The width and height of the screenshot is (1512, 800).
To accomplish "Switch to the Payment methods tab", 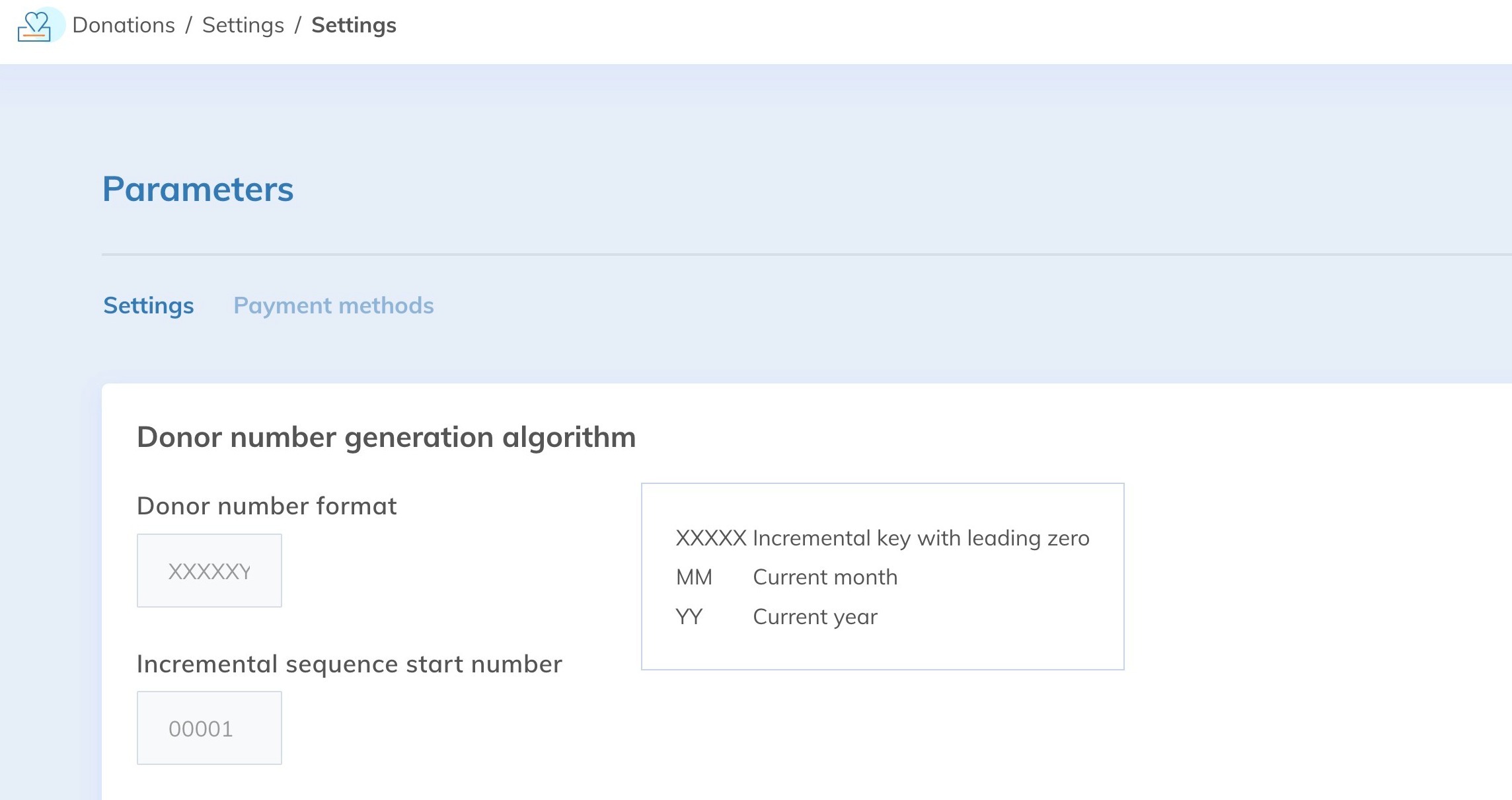I will coord(333,305).
